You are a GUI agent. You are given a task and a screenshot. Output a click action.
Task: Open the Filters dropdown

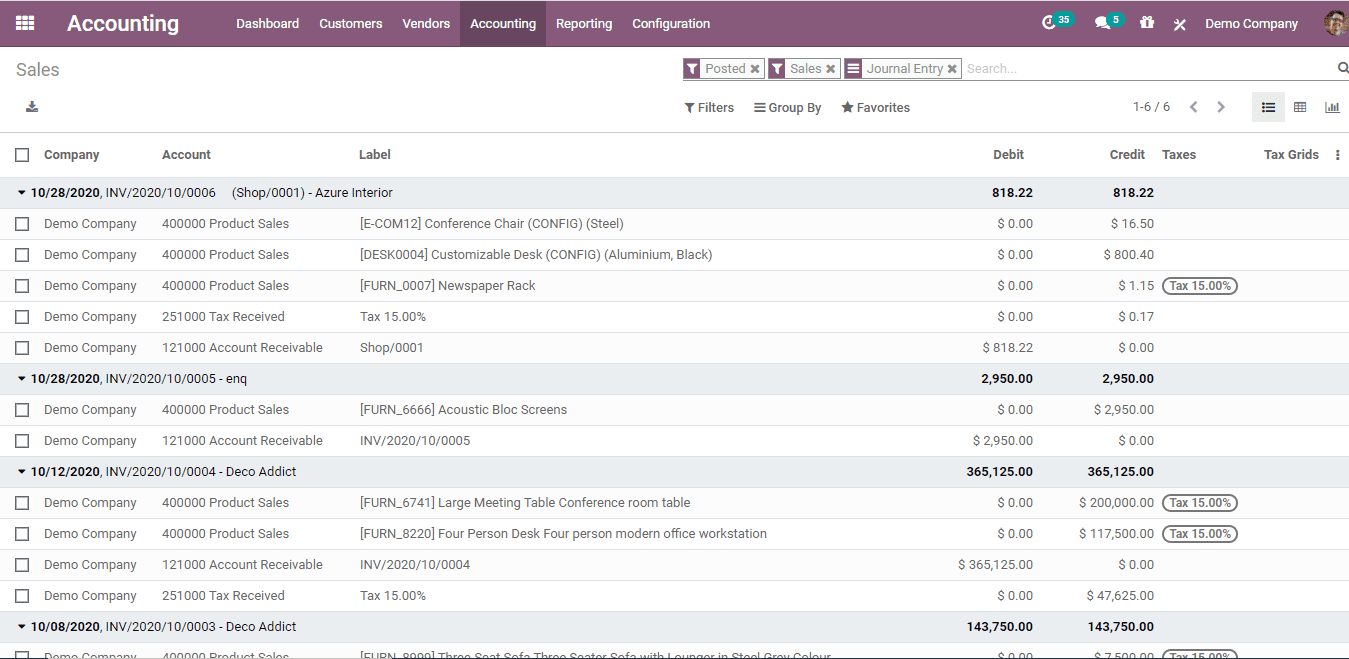tap(709, 108)
